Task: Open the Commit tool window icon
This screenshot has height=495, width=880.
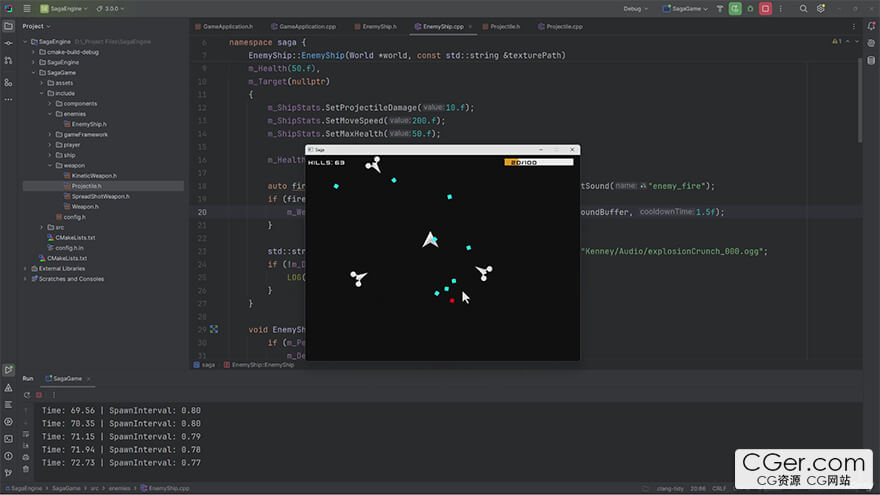Action: click(9, 44)
